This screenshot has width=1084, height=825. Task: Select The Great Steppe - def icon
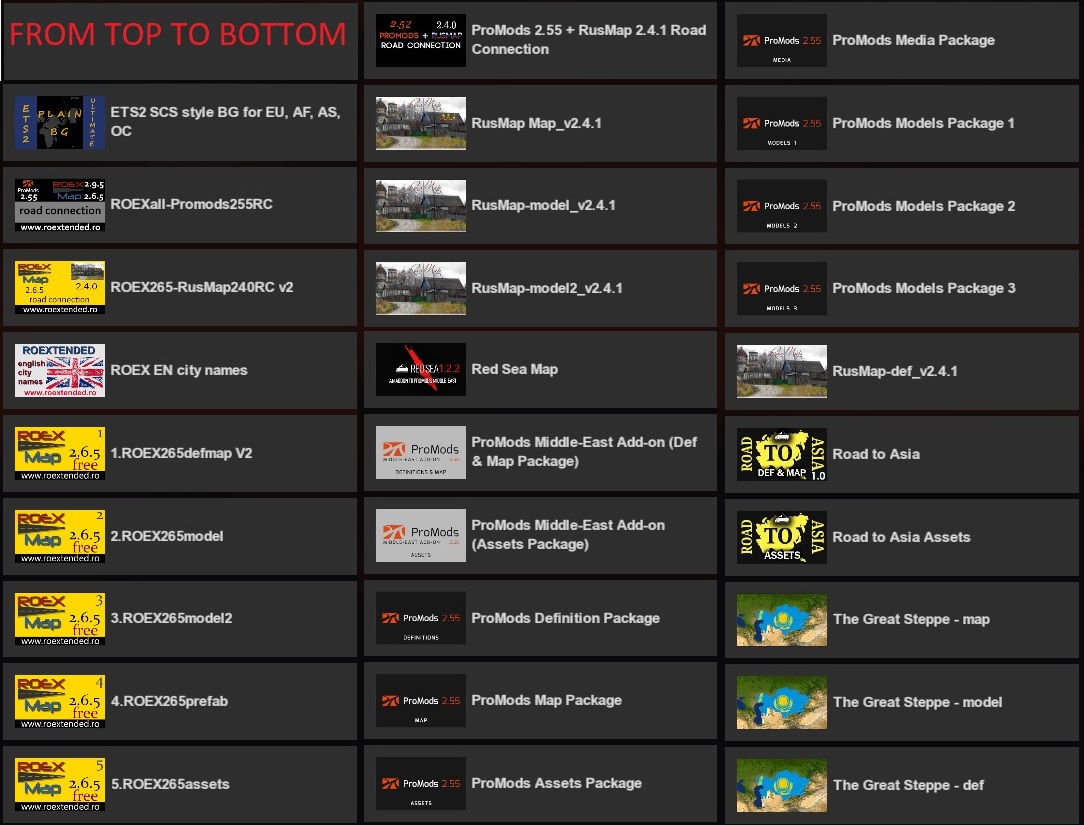point(782,785)
